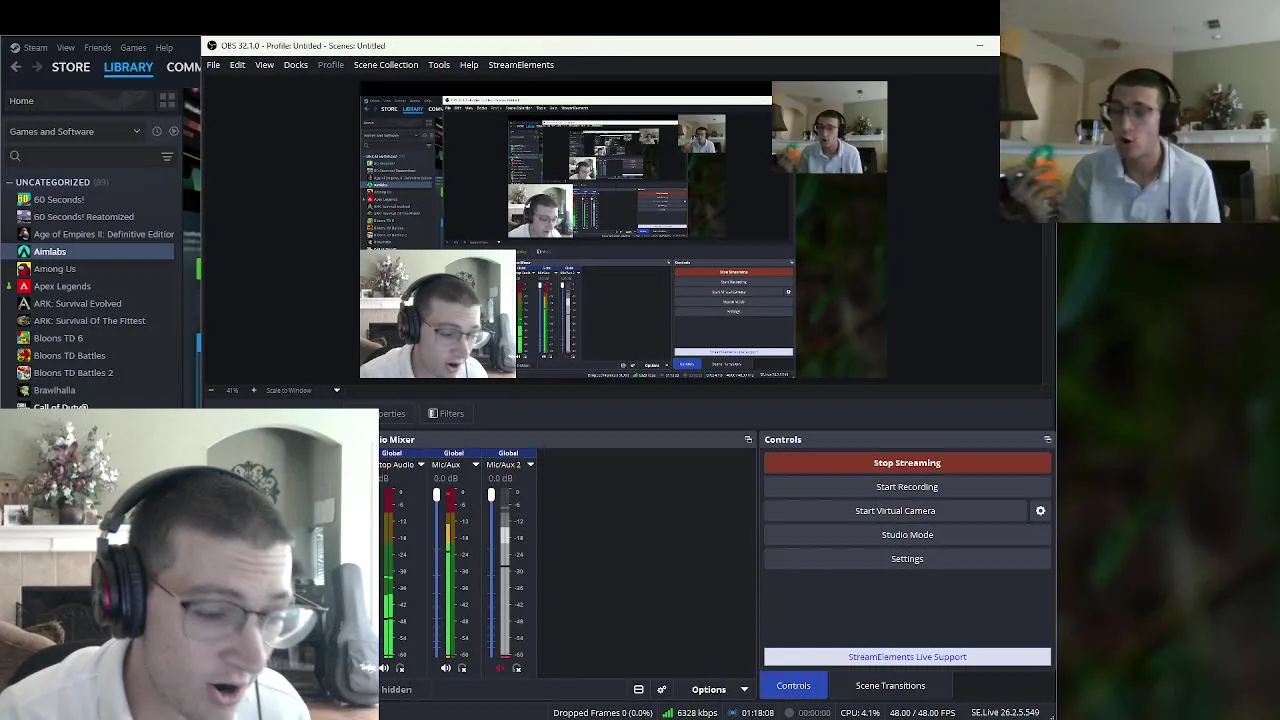This screenshot has width=1280, height=720.
Task: Click the Among Us game icon
Action: (x=24, y=269)
